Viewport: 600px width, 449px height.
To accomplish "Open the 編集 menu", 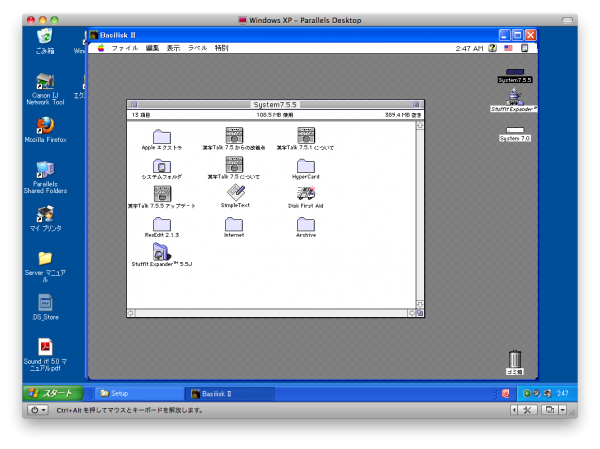I will tap(152, 48).
